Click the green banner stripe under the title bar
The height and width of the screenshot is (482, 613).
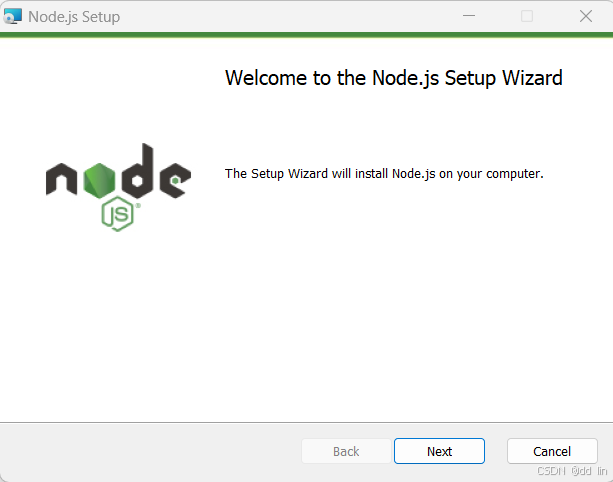pyautogui.click(x=306, y=35)
